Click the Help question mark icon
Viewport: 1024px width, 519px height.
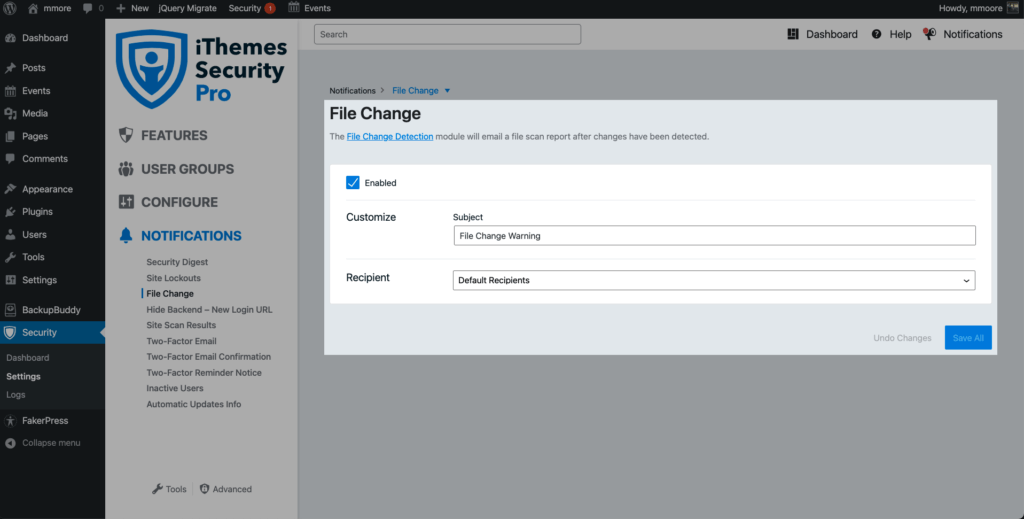[x=876, y=34]
